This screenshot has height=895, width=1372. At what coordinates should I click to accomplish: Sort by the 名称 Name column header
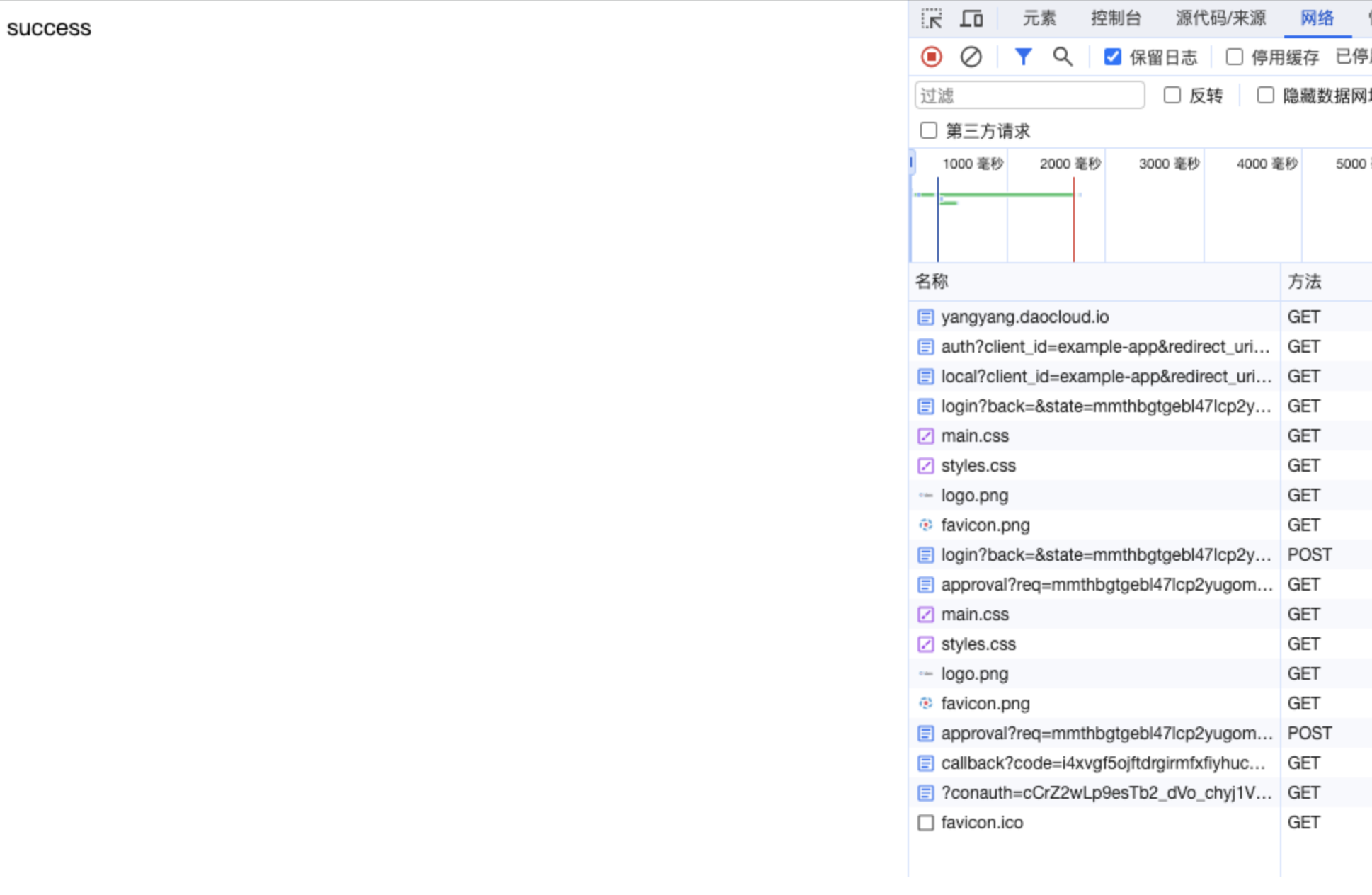click(x=932, y=282)
